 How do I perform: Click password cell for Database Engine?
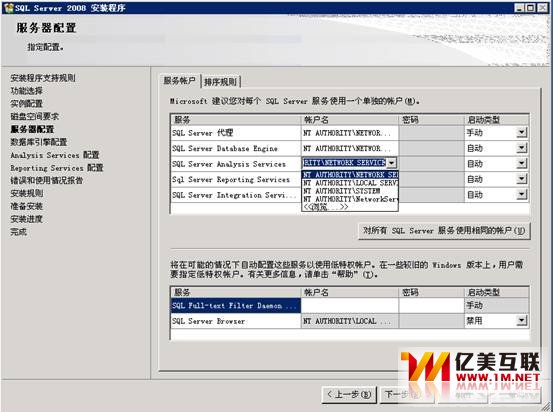(432, 149)
